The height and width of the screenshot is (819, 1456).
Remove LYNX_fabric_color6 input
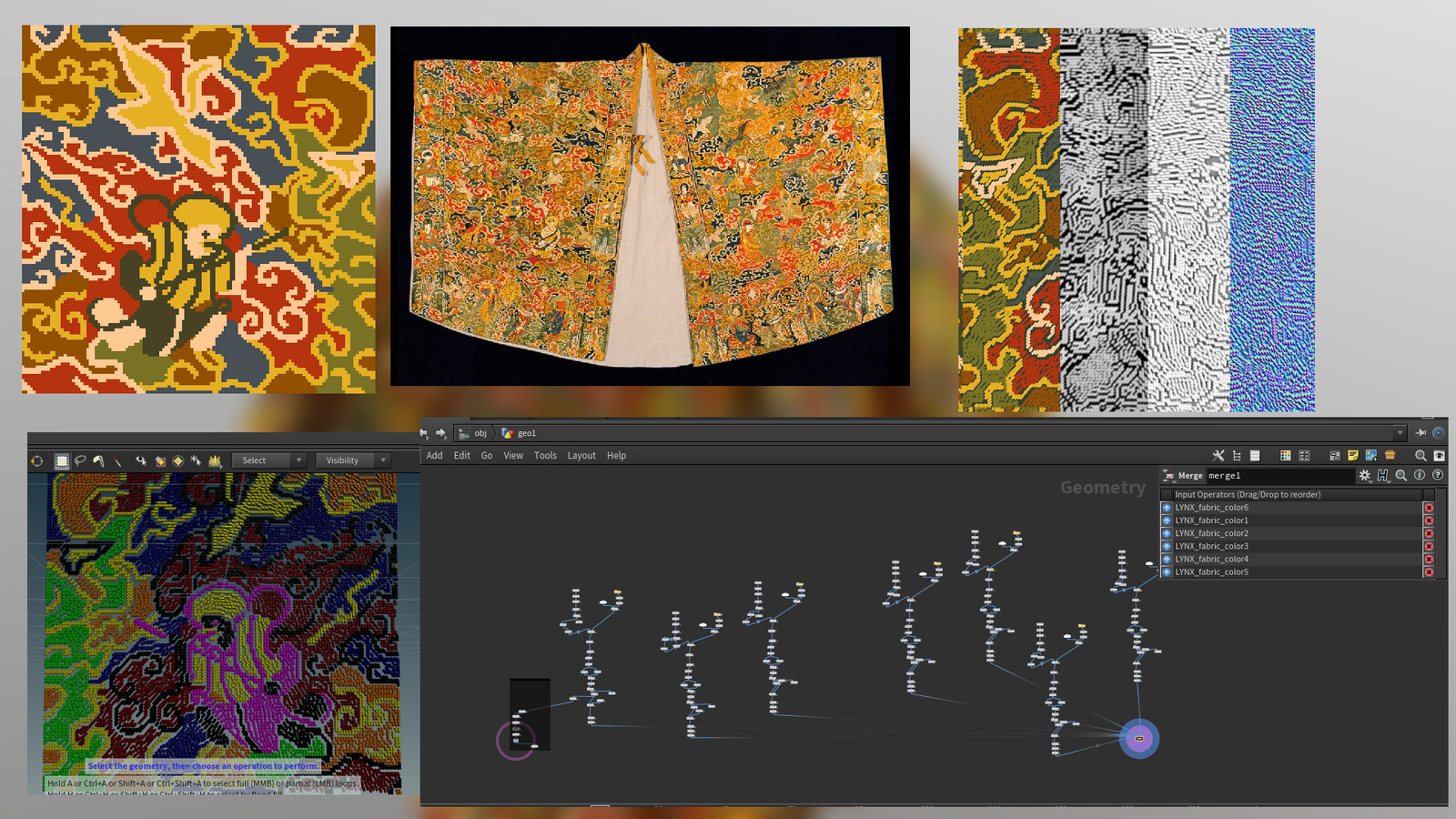point(1429,508)
